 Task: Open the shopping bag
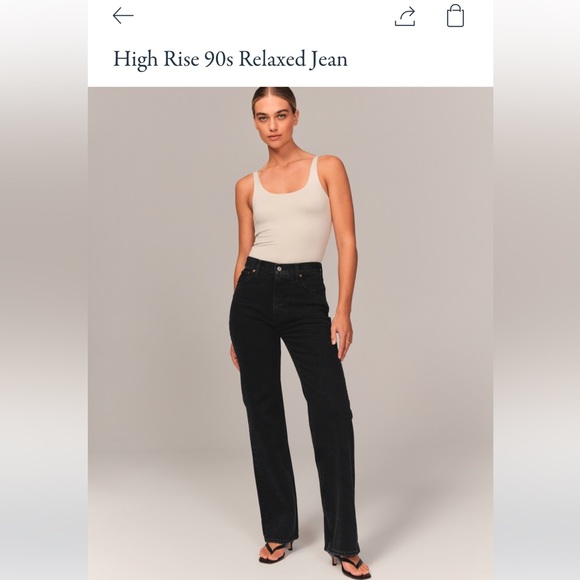click(455, 16)
